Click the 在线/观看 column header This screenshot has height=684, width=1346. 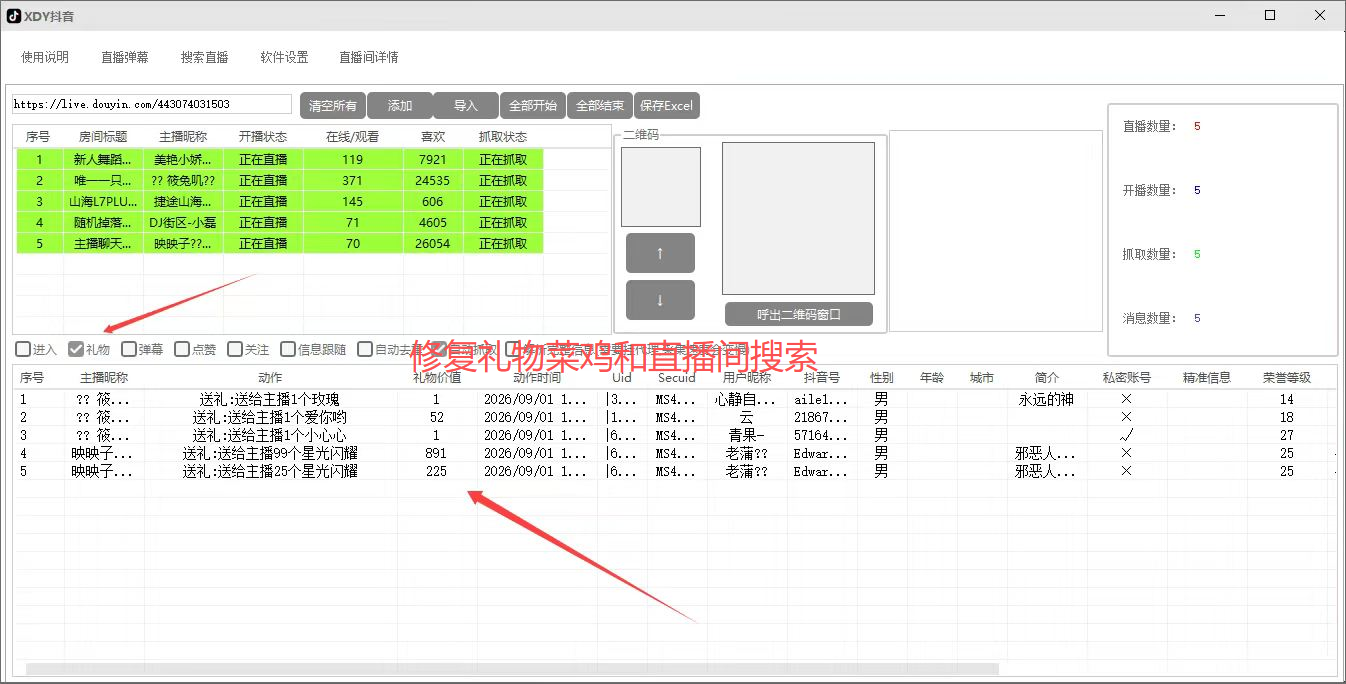tap(353, 136)
